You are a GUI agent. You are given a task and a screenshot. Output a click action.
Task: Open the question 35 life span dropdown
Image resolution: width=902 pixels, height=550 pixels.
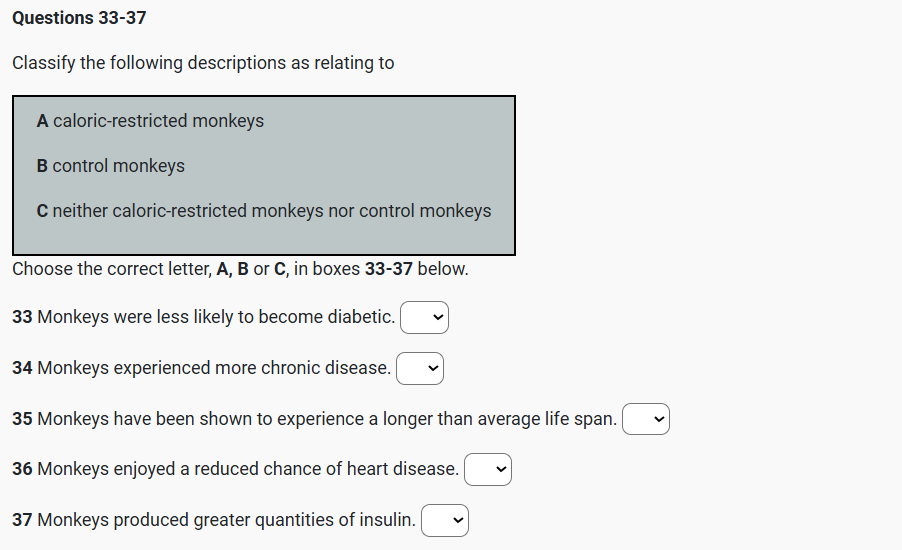point(646,420)
